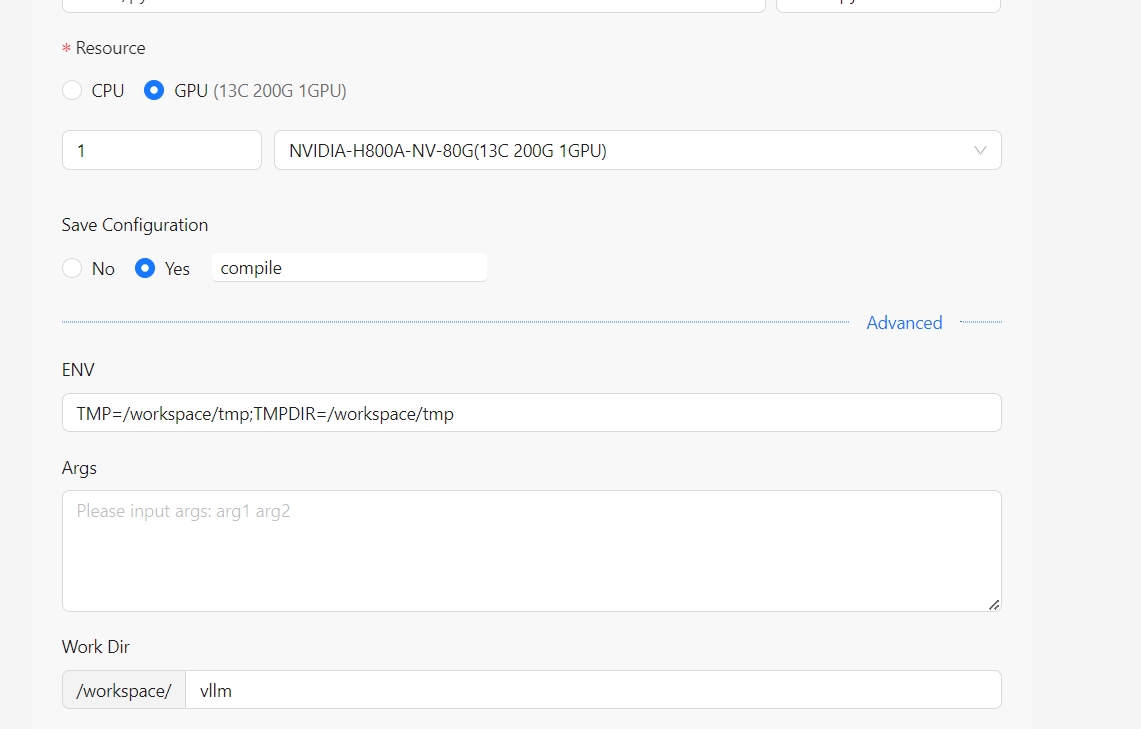Choose Yes for Save Configuration
Screen dimensions: 1141x729
pyautogui.click(x=145, y=269)
